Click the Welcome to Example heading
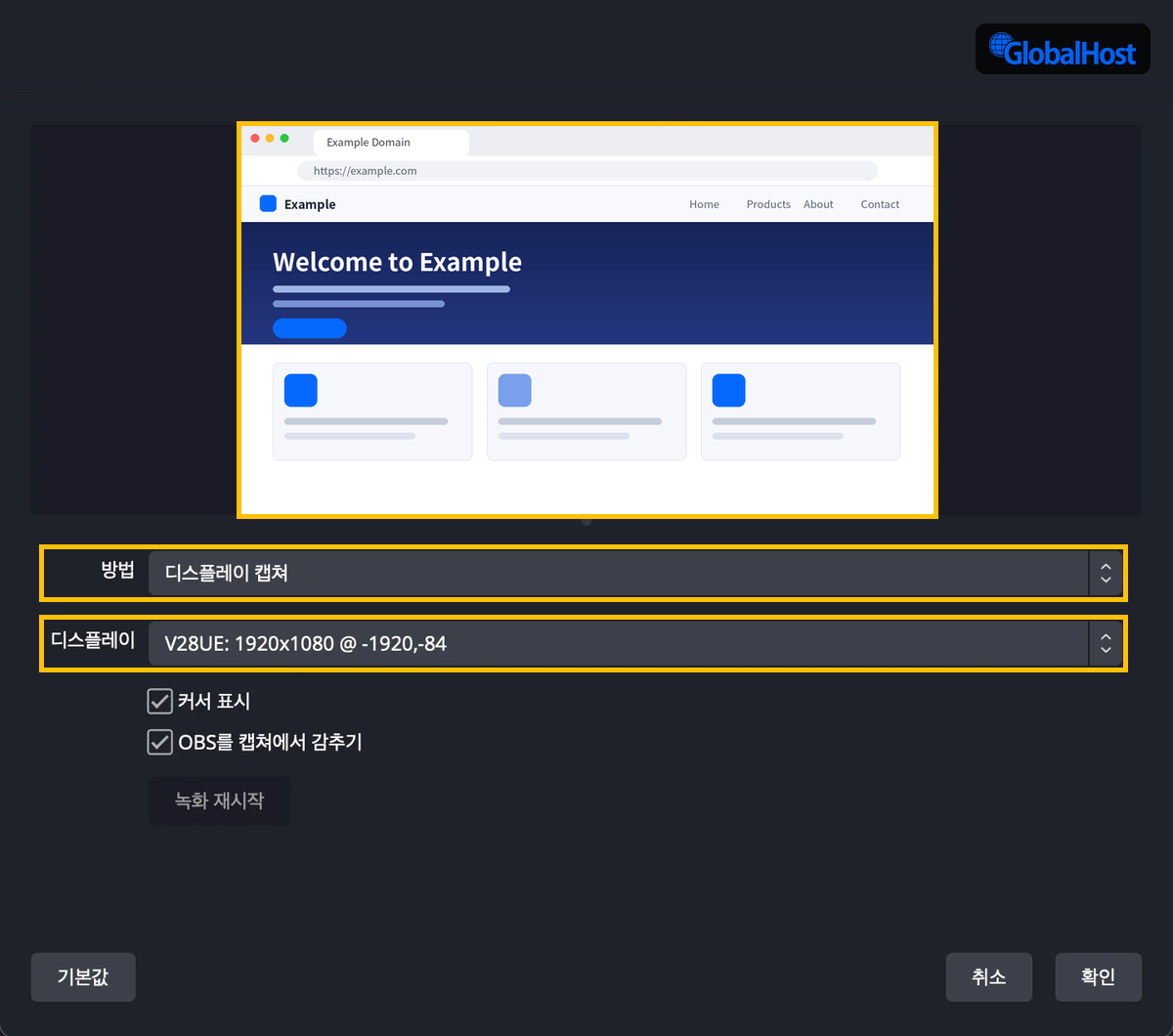 397,262
